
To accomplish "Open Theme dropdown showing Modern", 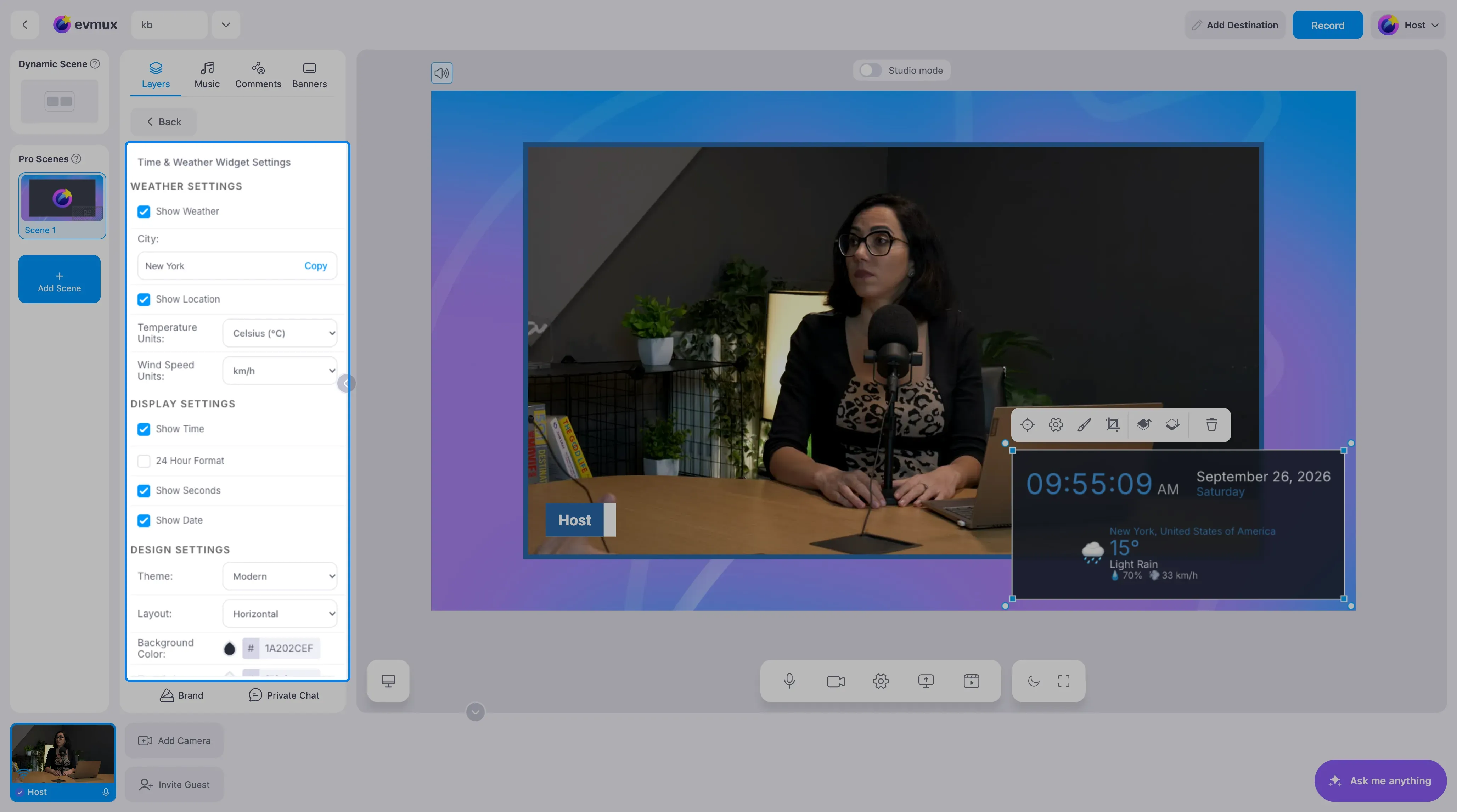I will (280, 576).
